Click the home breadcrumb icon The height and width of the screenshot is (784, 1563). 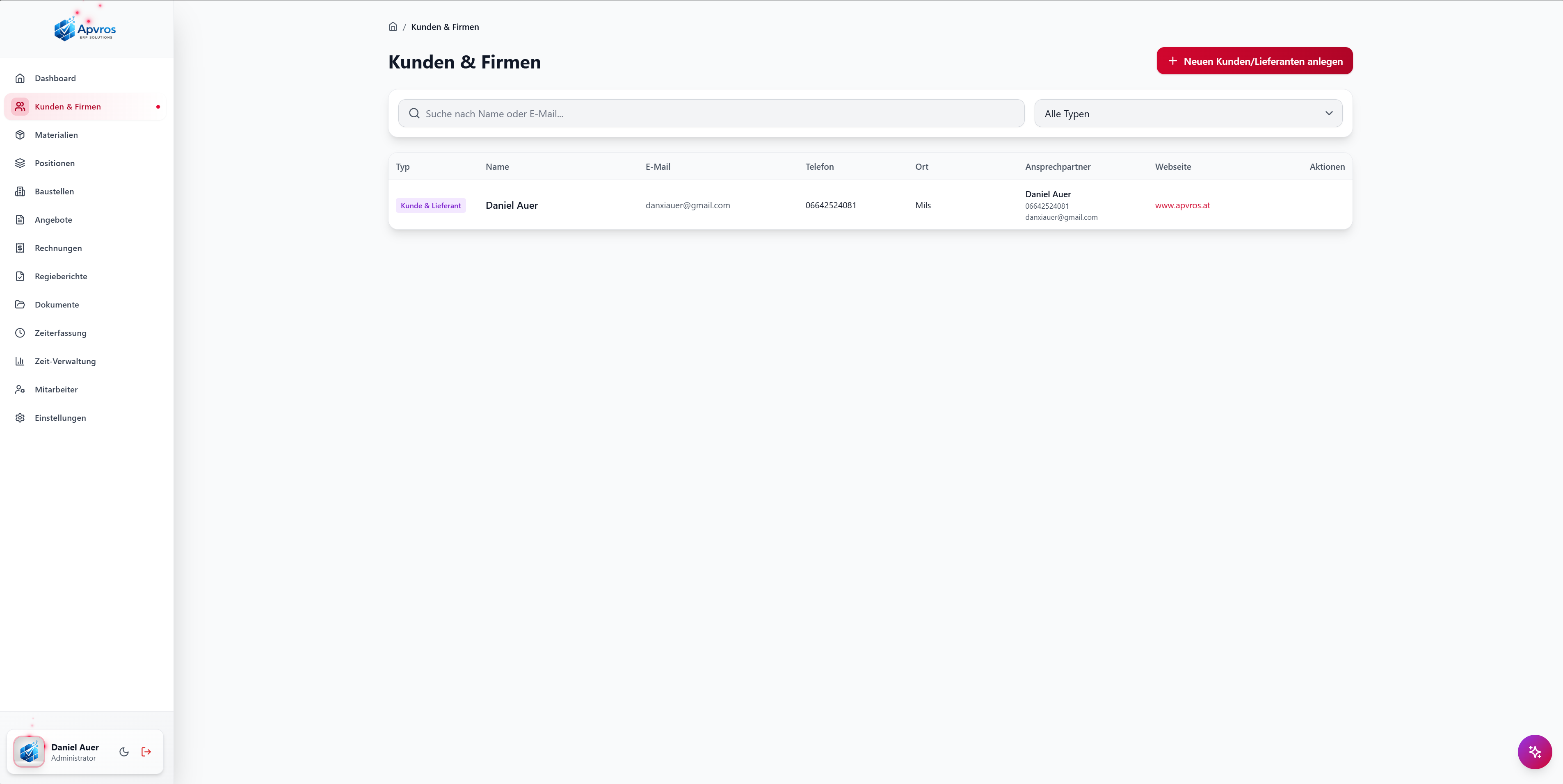(393, 27)
